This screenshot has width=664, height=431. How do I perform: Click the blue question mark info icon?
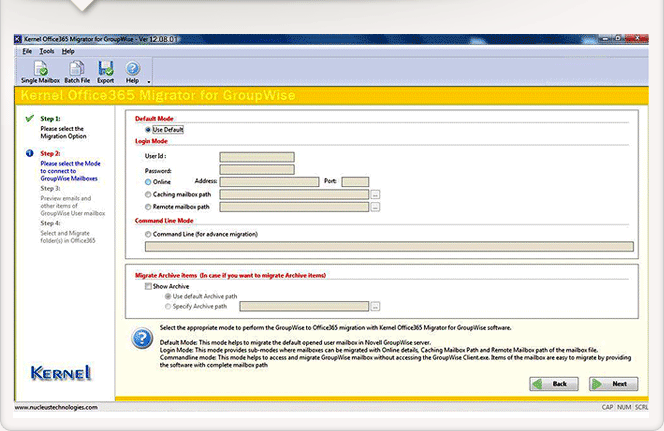click(142, 338)
